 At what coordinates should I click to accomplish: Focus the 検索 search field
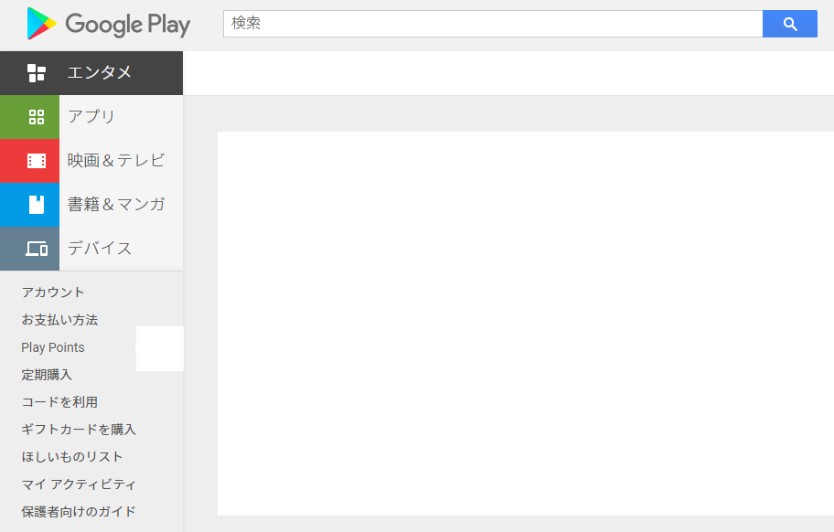[x=493, y=24]
